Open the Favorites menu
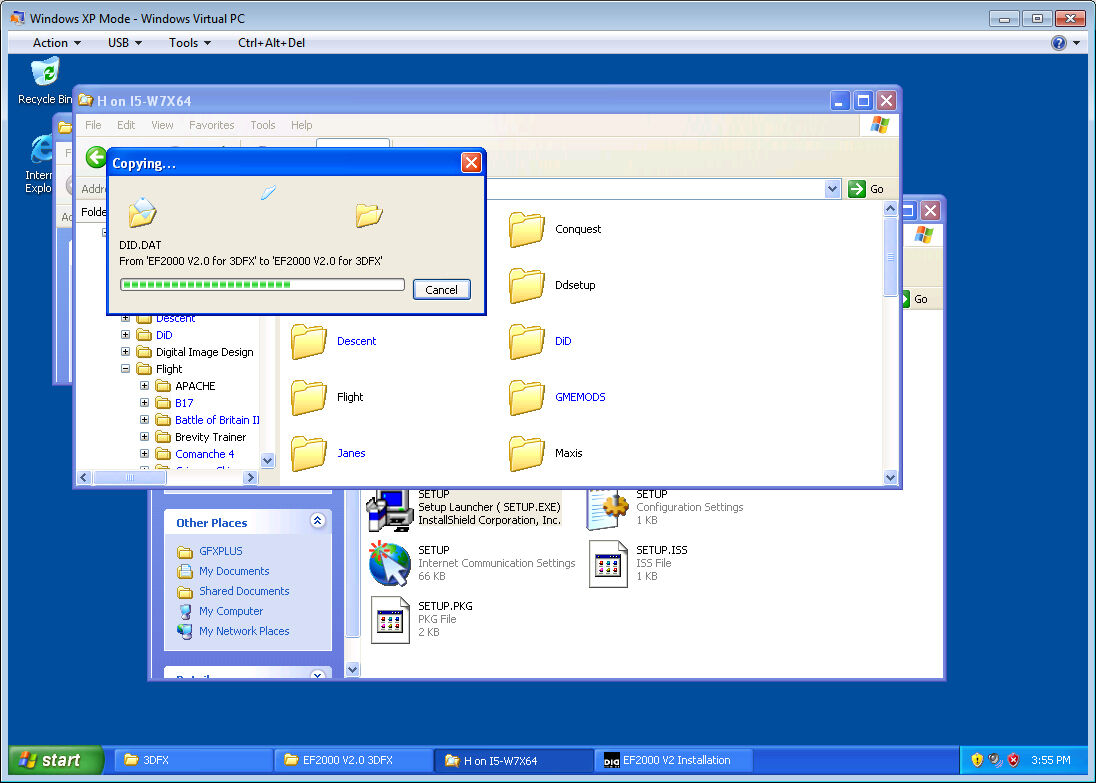 [x=211, y=125]
